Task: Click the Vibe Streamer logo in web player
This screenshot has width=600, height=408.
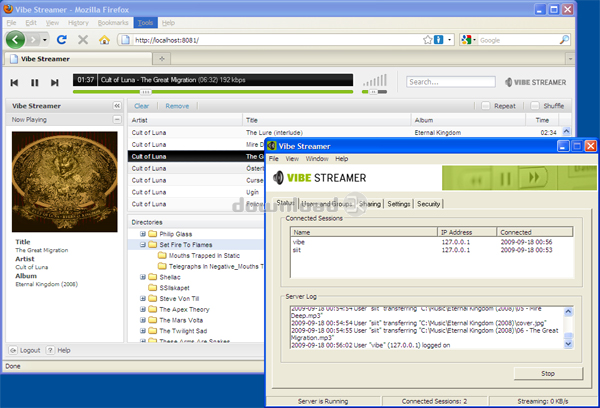Action: 535,82
